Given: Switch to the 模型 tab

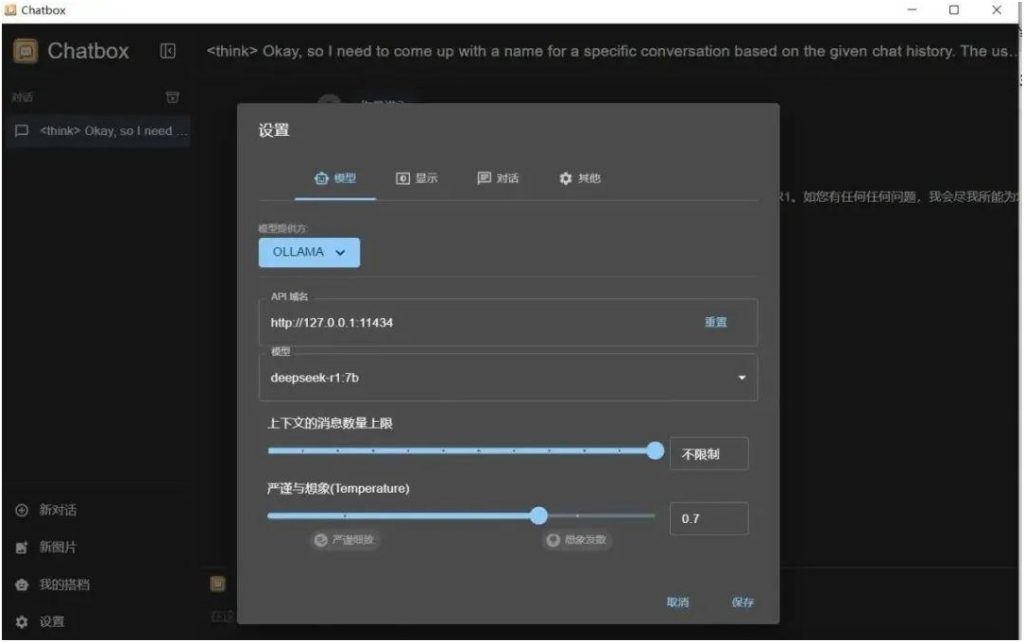Looking at the screenshot, I should 335,178.
